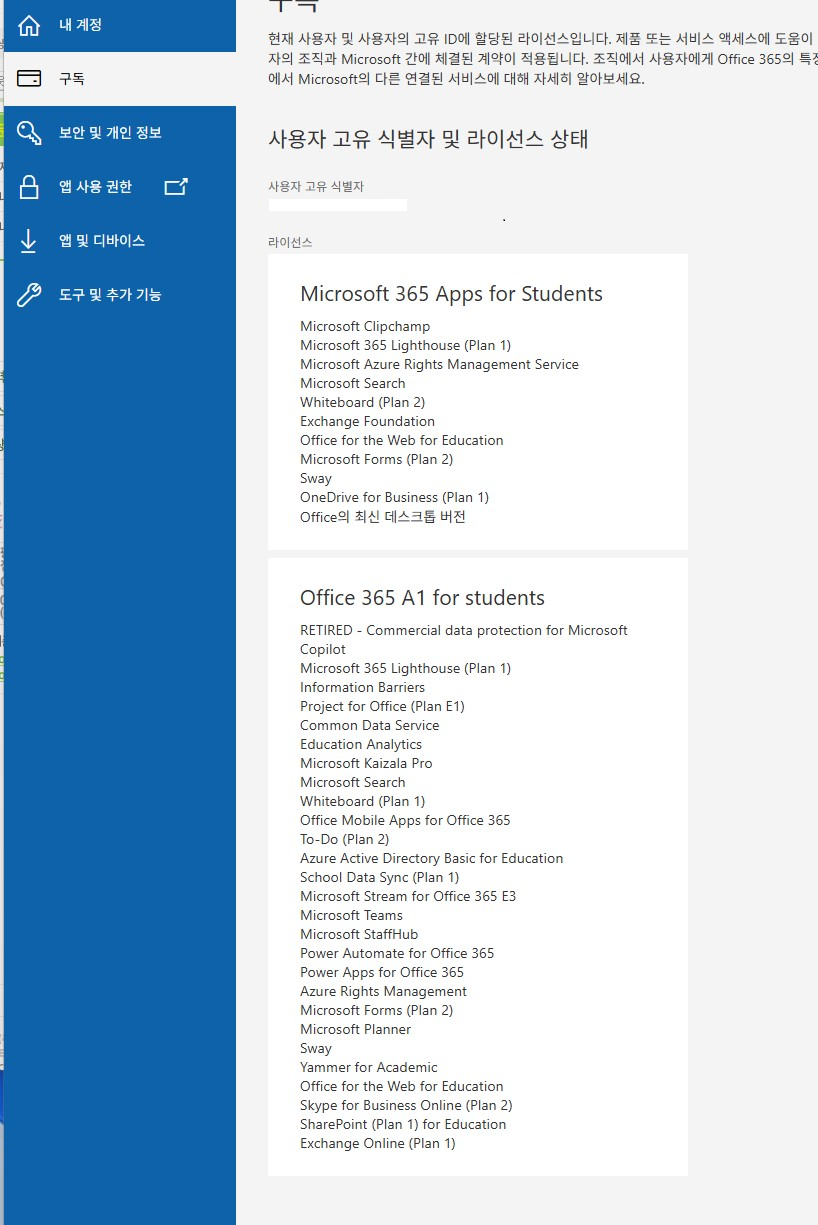Select the Microsoft Planner entry

(x=355, y=1029)
